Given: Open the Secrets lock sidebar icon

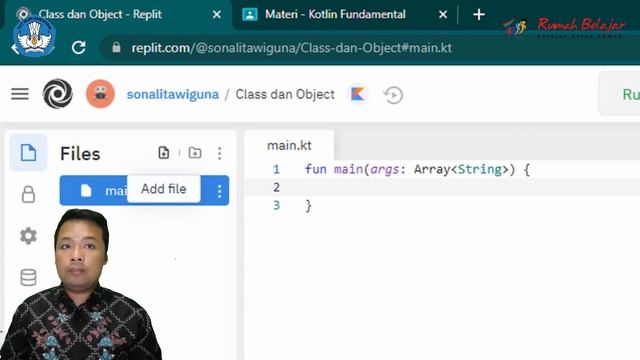Looking at the screenshot, I should 28,194.
